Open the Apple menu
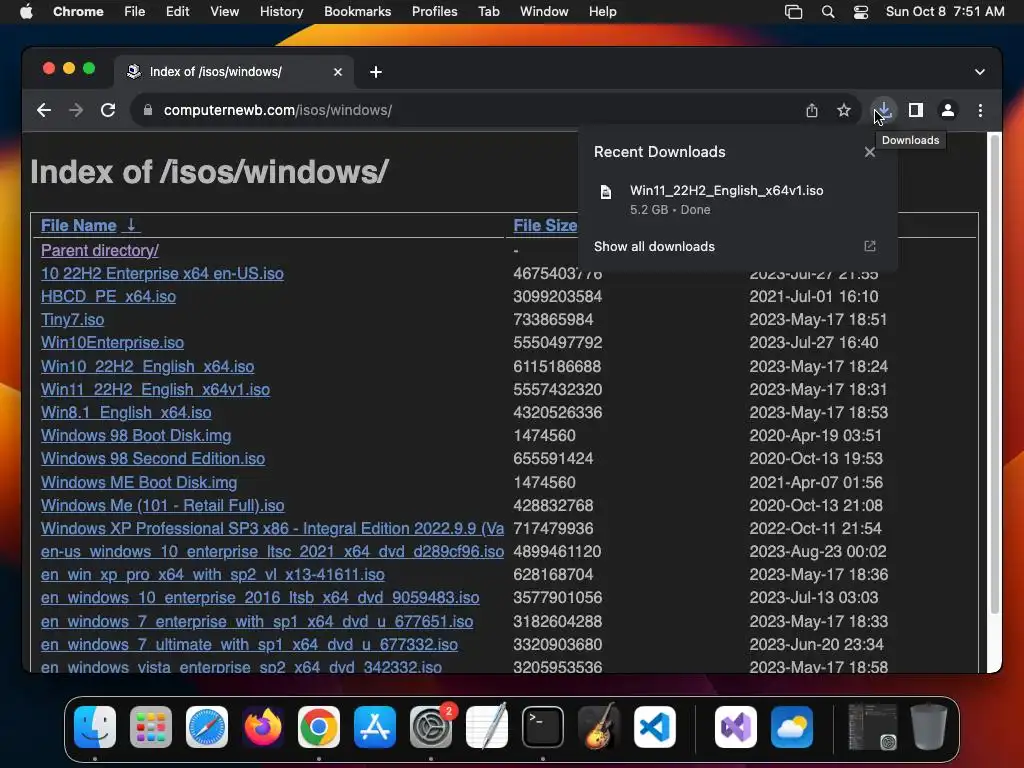 (26, 12)
